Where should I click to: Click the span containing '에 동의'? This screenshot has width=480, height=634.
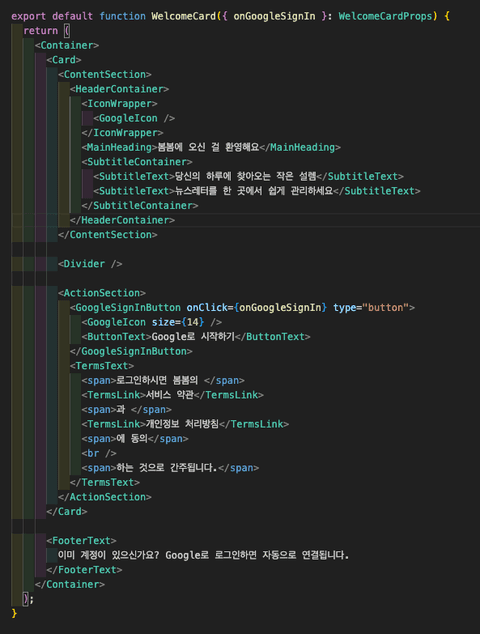[x=135, y=438]
